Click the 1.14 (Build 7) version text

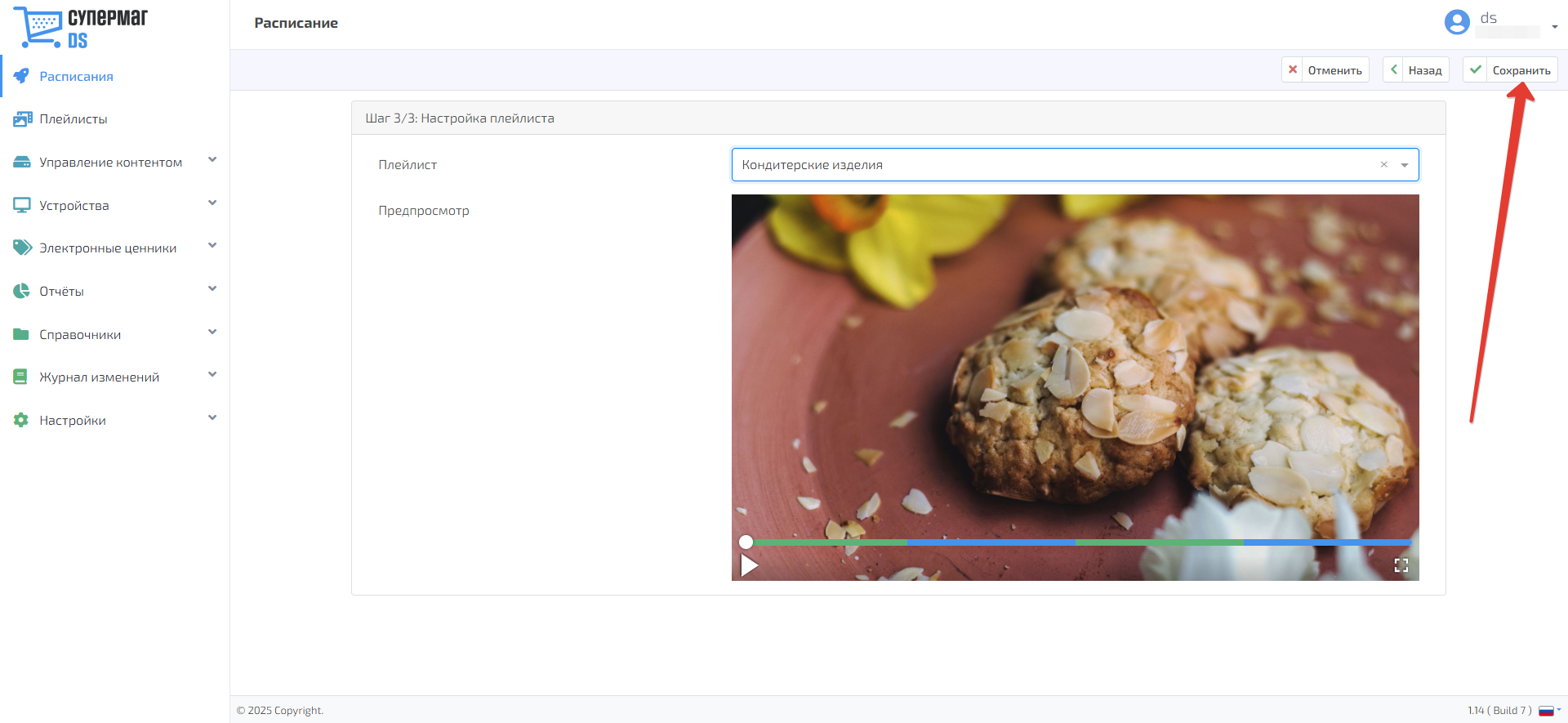click(x=1499, y=711)
